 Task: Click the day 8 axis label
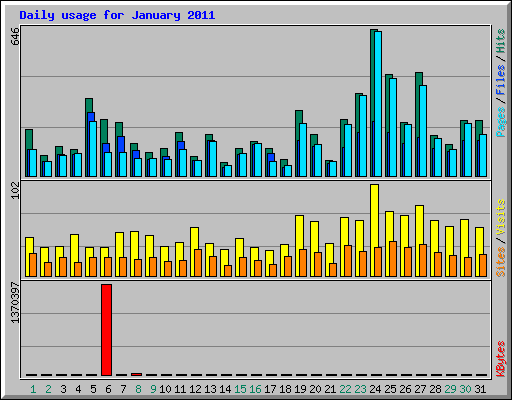(x=138, y=389)
